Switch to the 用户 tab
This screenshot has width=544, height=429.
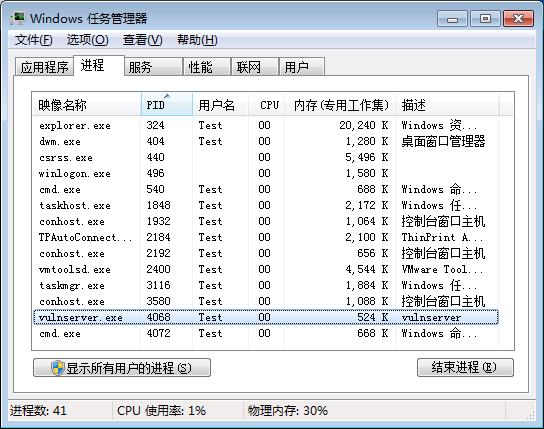[302, 67]
